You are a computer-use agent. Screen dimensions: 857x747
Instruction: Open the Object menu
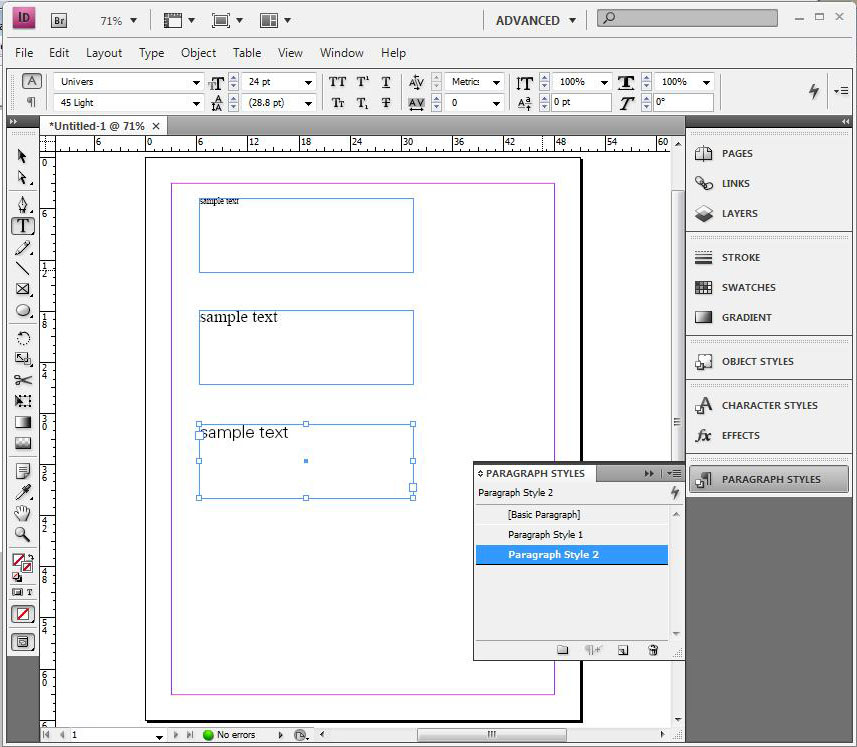tap(198, 53)
